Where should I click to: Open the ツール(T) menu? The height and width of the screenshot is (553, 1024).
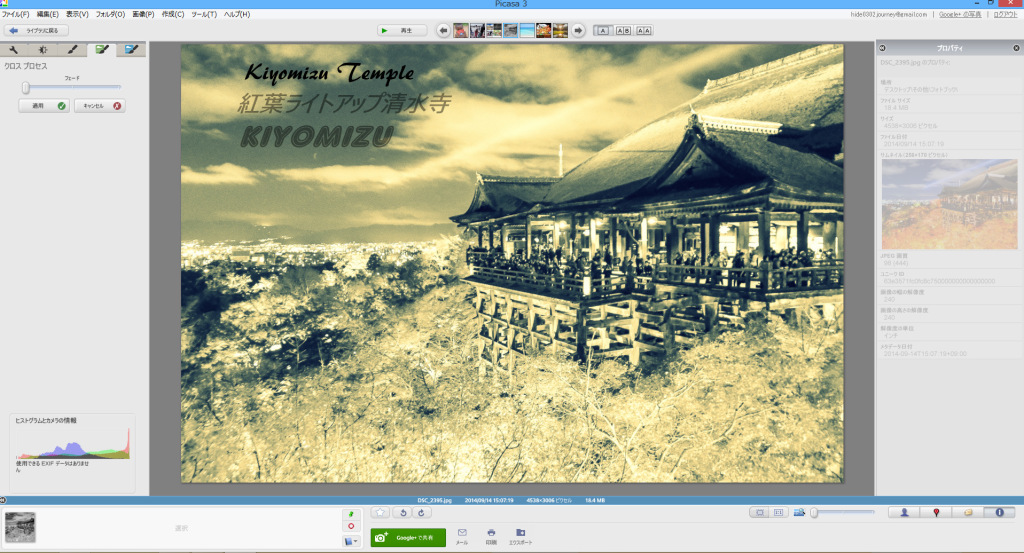(x=205, y=14)
